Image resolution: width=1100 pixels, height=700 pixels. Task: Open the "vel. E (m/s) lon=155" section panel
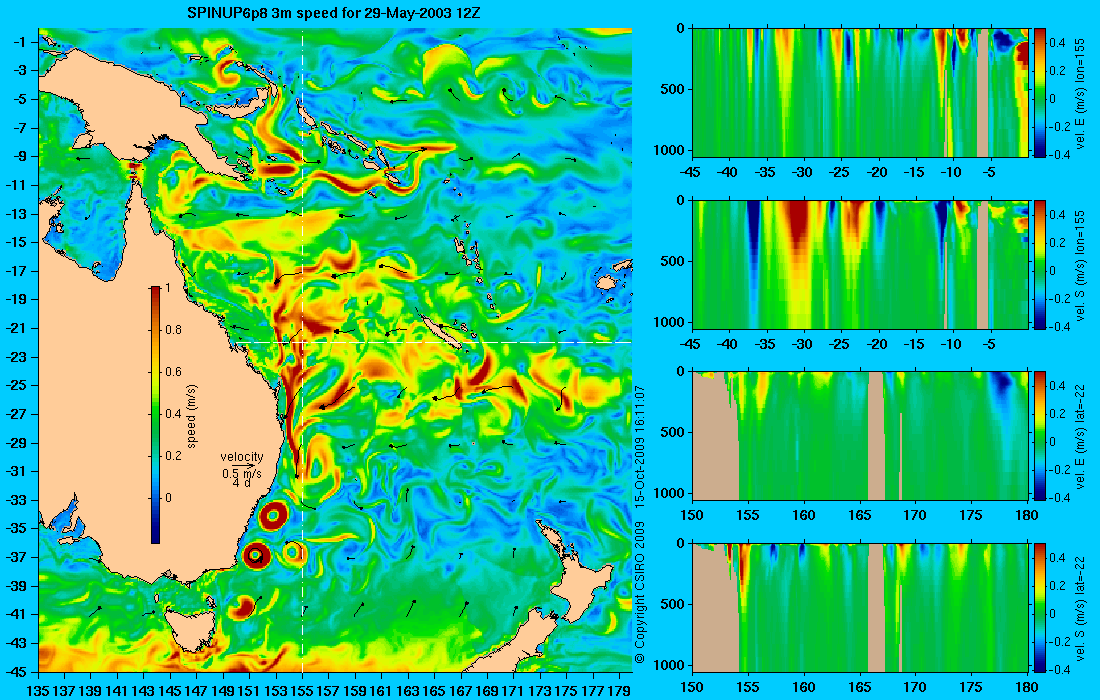(x=860, y=93)
